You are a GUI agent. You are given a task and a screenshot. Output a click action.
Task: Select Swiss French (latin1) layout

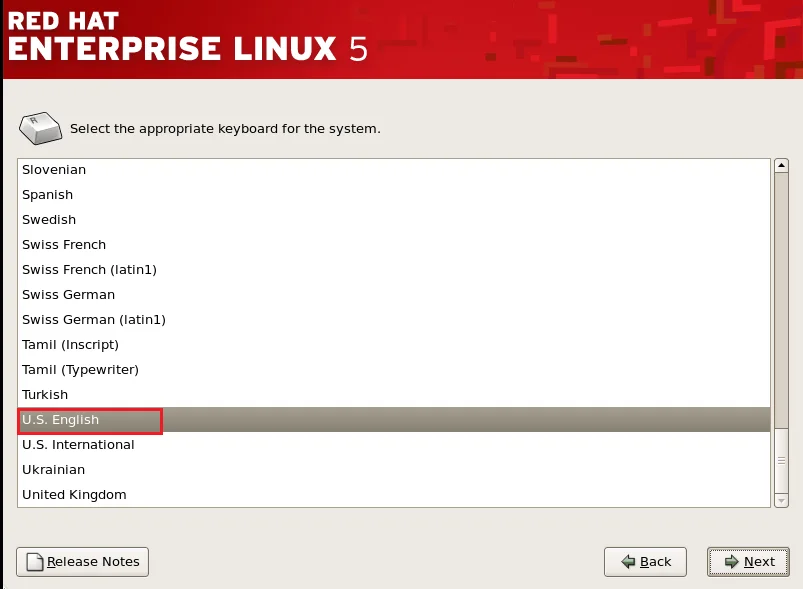(x=89, y=270)
